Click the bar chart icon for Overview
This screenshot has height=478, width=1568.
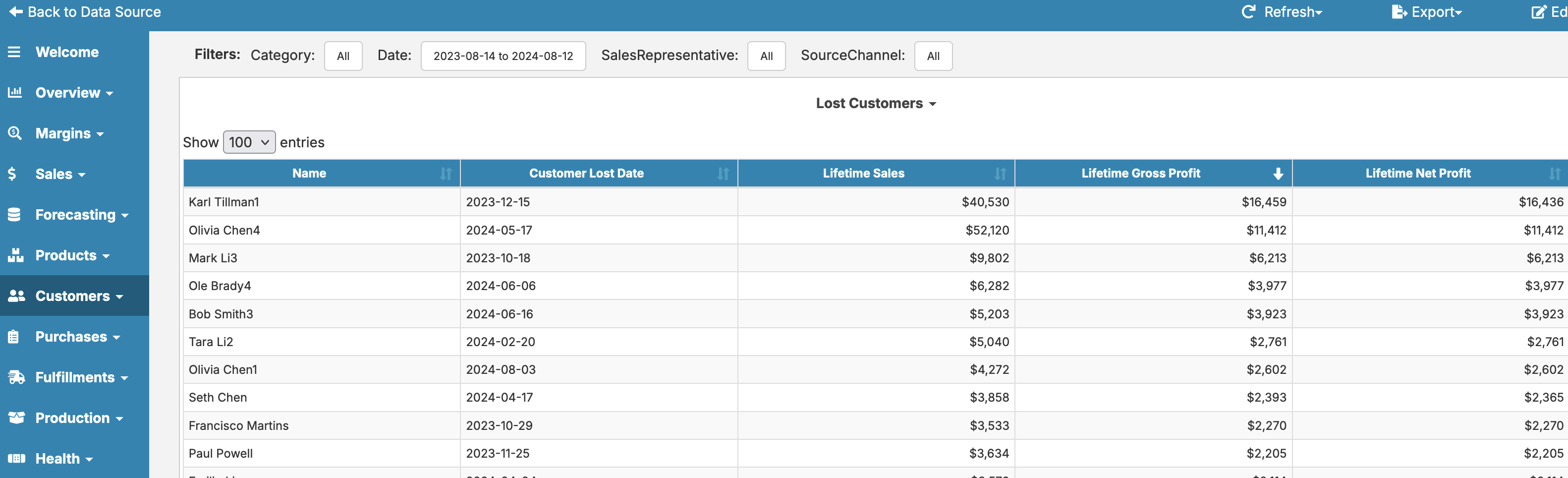(x=14, y=93)
